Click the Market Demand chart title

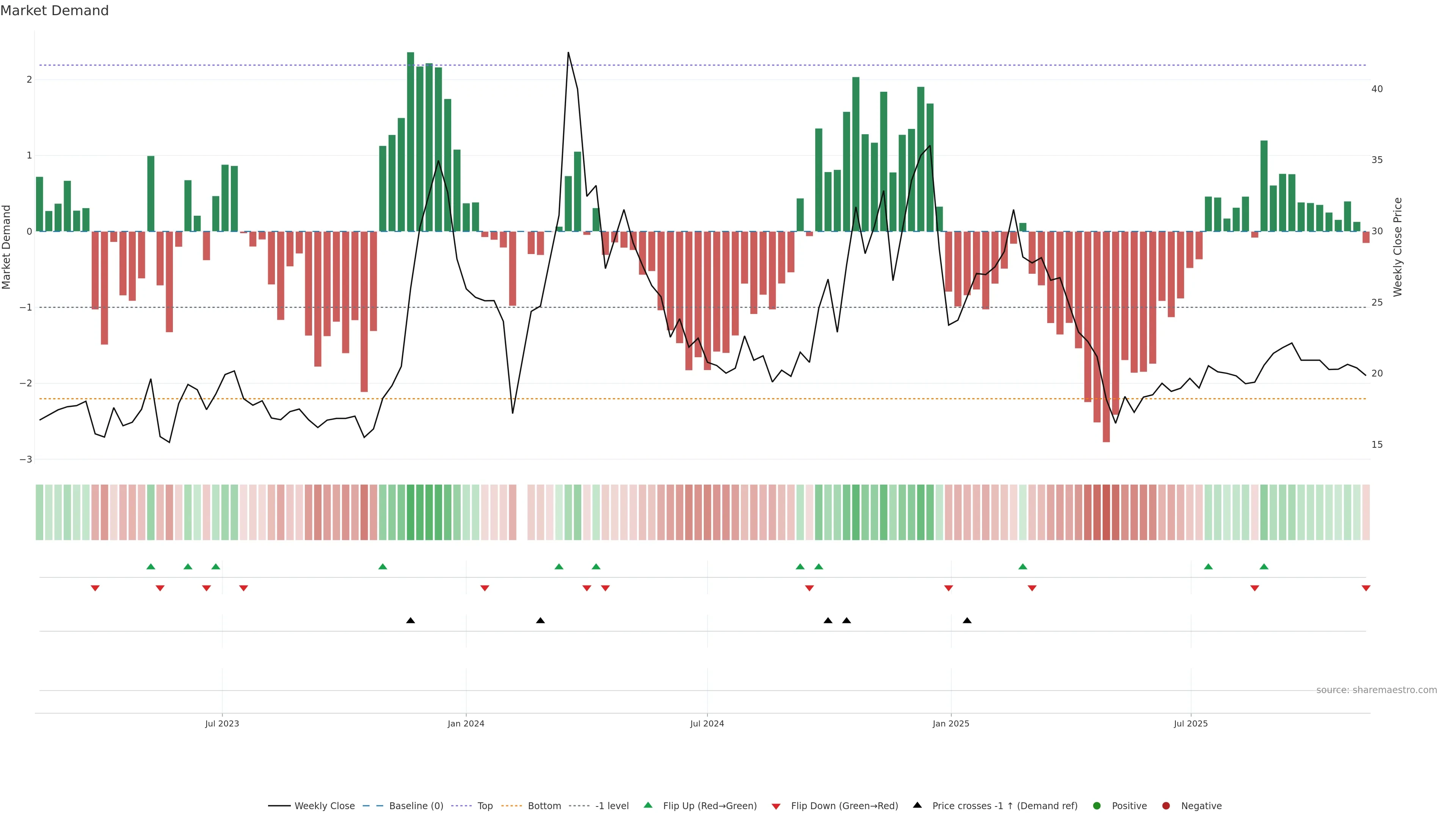point(54,11)
